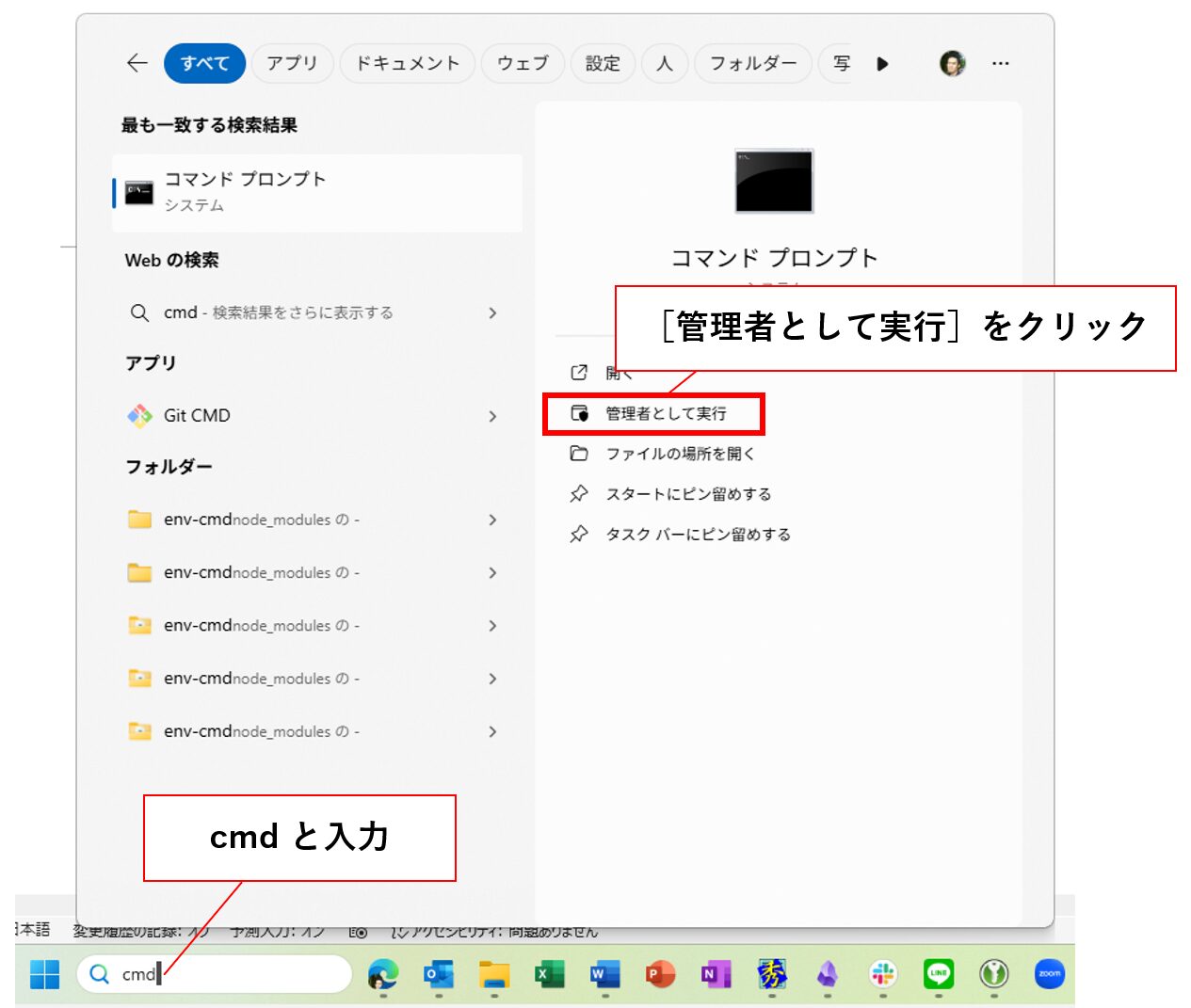1191x1008 pixels.
Task: Switch to the アプリ filter tab
Action: 292,63
